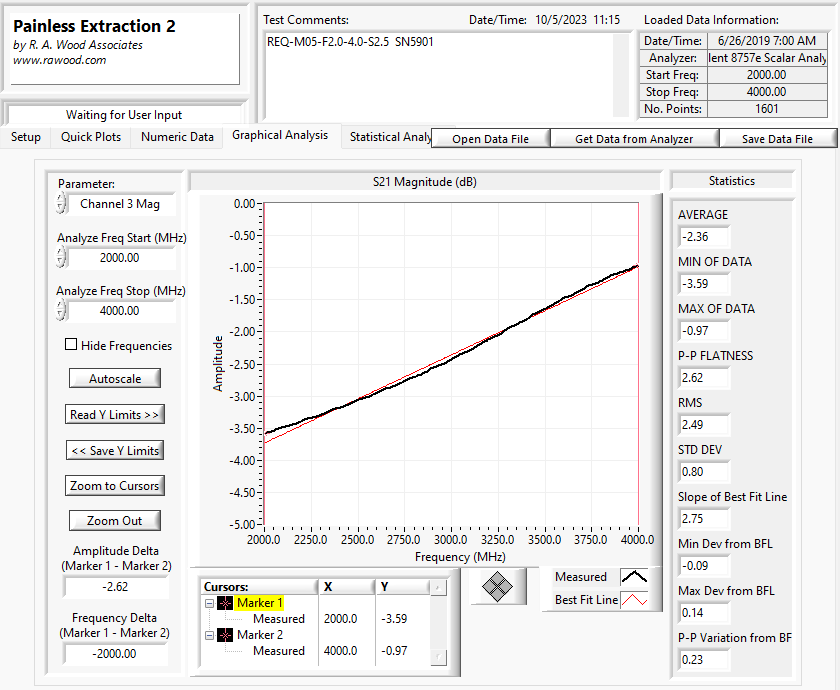Click the Marker 1 Y value -3.59
This screenshot has height=690, width=840.
point(394,619)
